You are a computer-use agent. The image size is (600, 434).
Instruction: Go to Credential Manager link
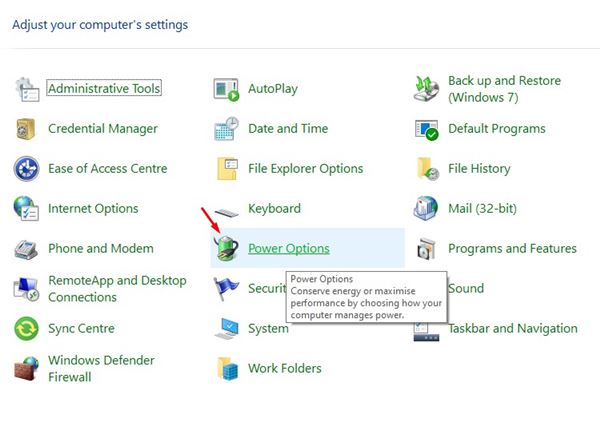(x=103, y=129)
